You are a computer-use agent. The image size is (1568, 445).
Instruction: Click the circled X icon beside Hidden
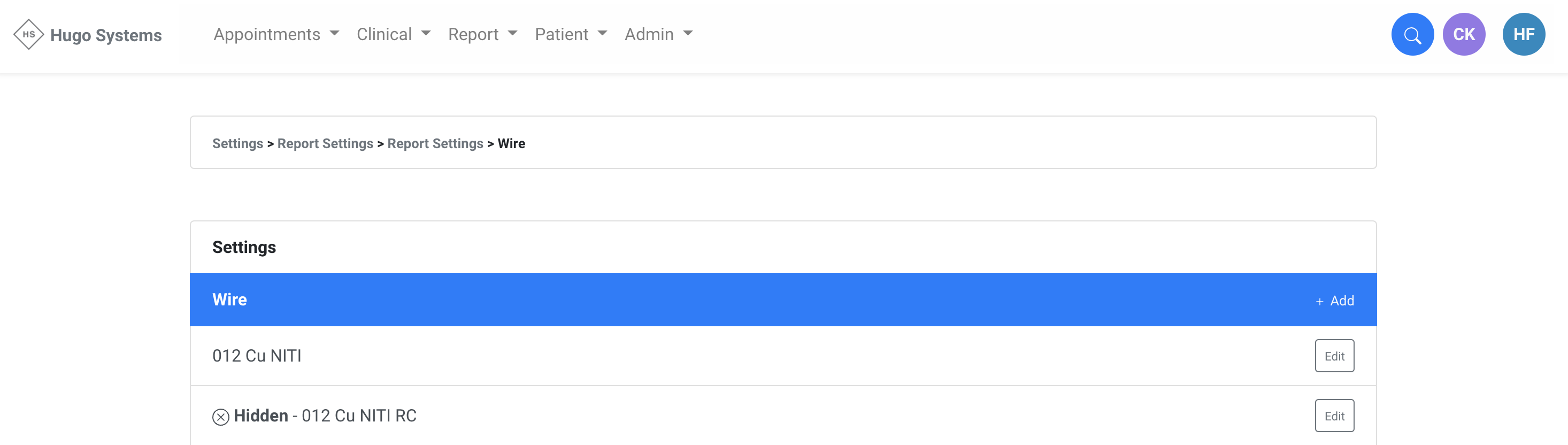(220, 417)
